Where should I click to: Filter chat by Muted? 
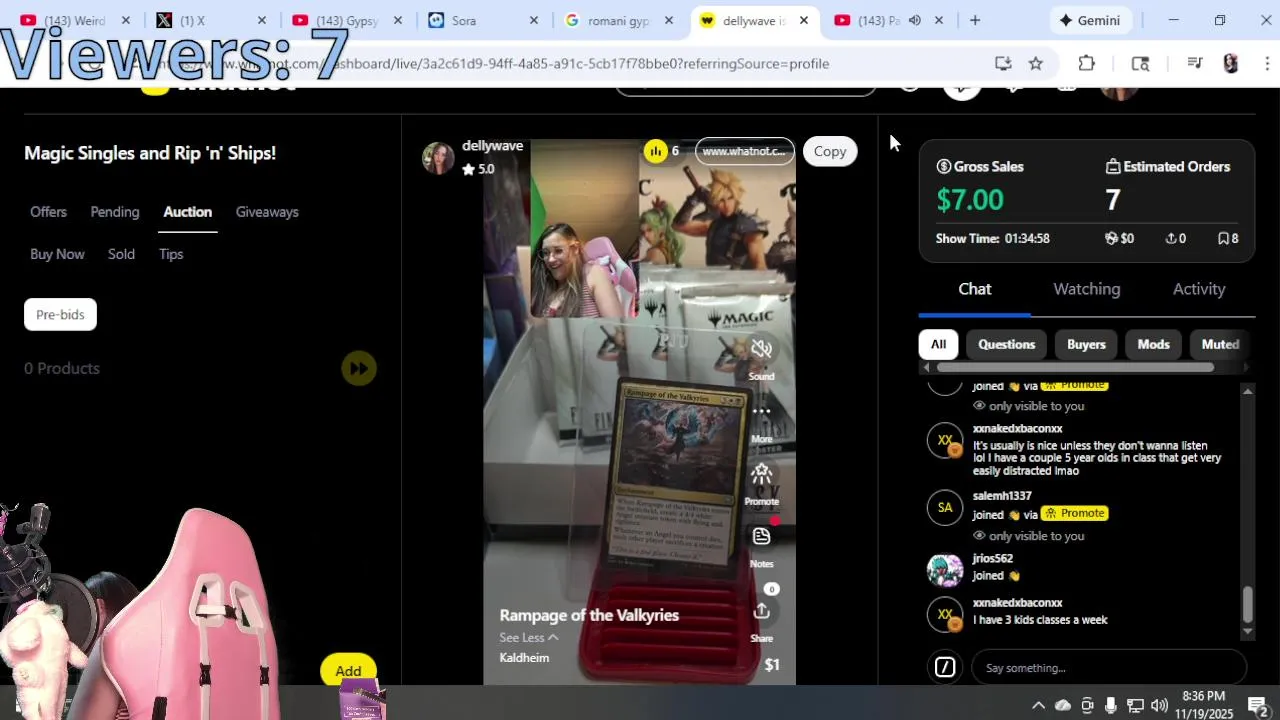(1220, 344)
